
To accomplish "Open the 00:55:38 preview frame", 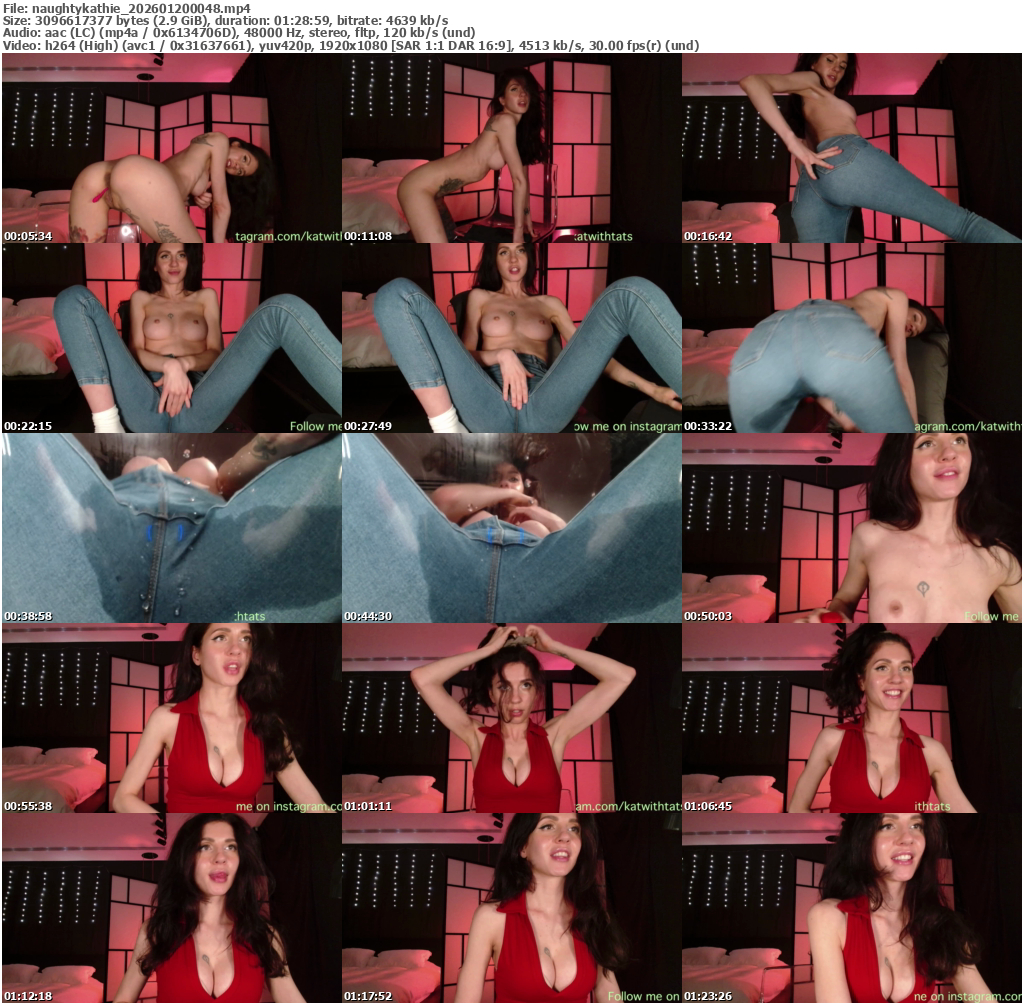I will (171, 718).
